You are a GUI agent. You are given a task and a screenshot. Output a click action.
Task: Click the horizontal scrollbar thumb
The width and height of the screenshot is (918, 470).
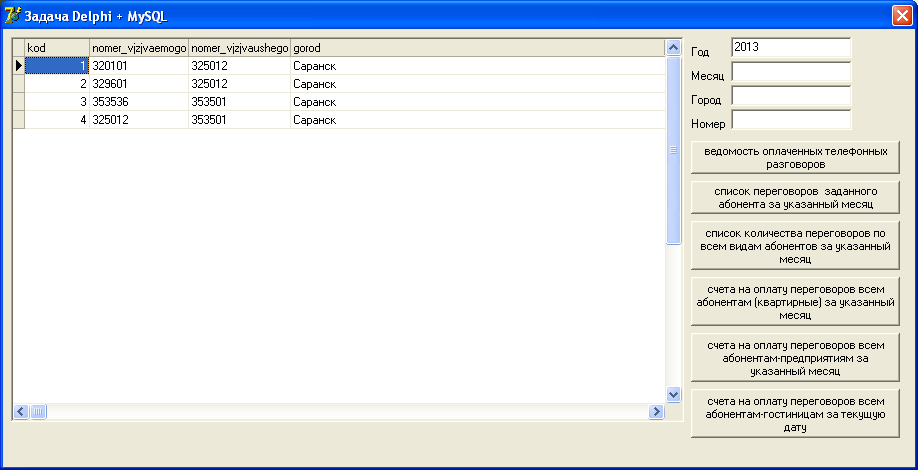(x=38, y=412)
